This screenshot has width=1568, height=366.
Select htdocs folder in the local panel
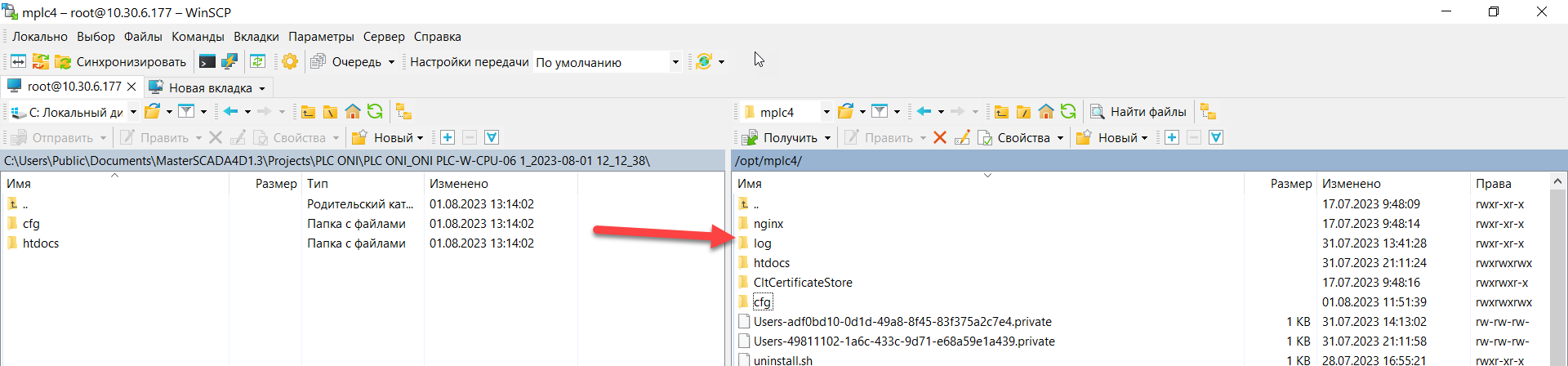click(40, 243)
